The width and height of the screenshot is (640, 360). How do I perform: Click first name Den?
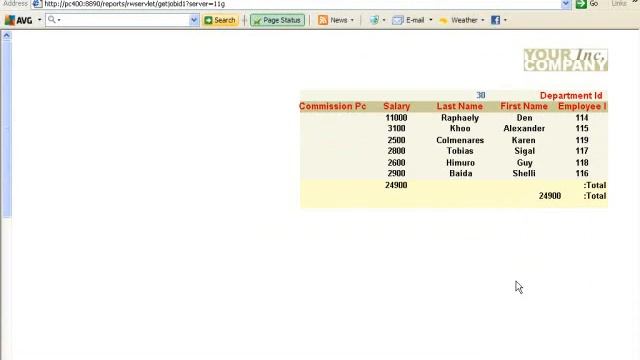click(x=524, y=118)
